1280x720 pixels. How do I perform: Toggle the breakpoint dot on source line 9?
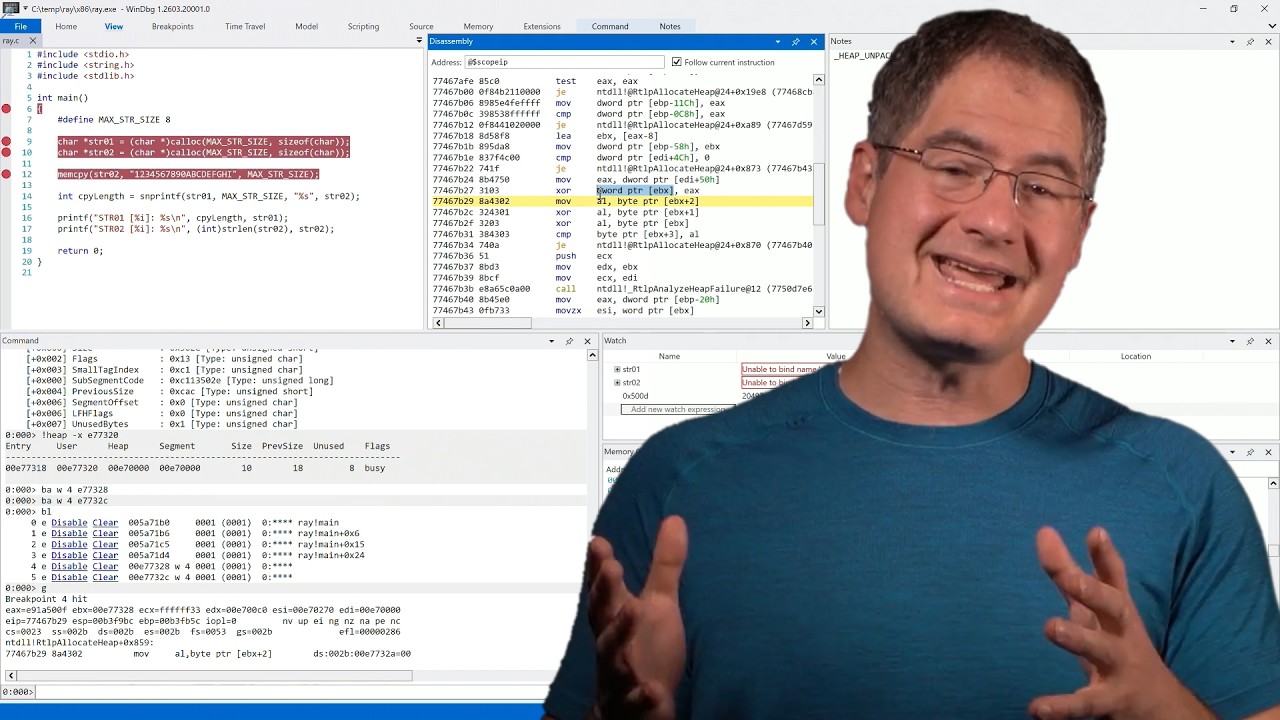6,142
